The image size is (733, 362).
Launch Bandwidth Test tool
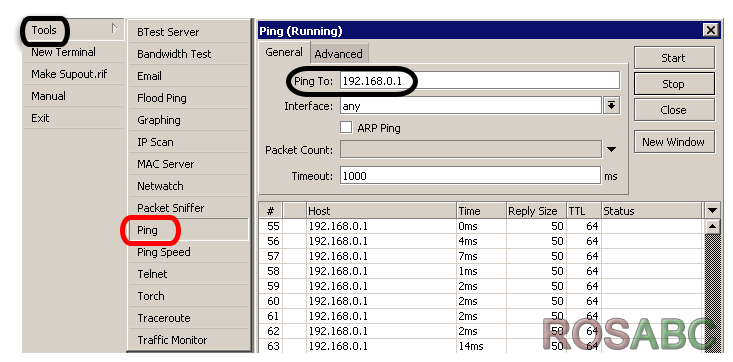pyautogui.click(x=188, y=54)
